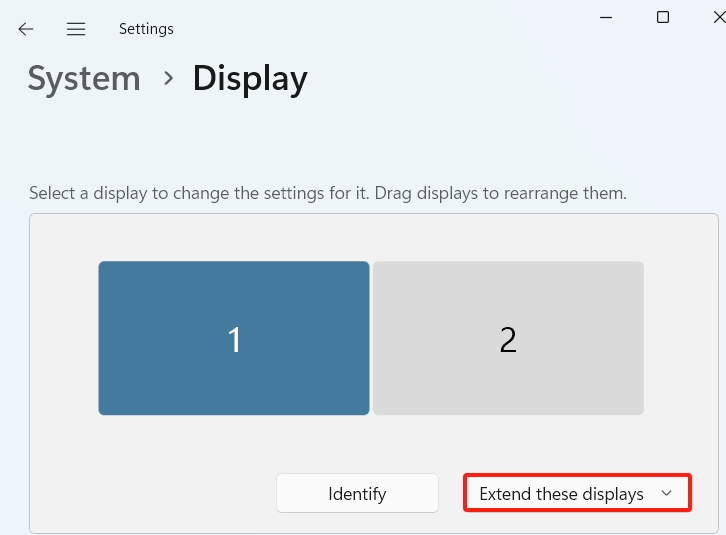Viewport: 726px width, 535px height.
Task: Click the empty area left of Identify
Action: [150, 494]
